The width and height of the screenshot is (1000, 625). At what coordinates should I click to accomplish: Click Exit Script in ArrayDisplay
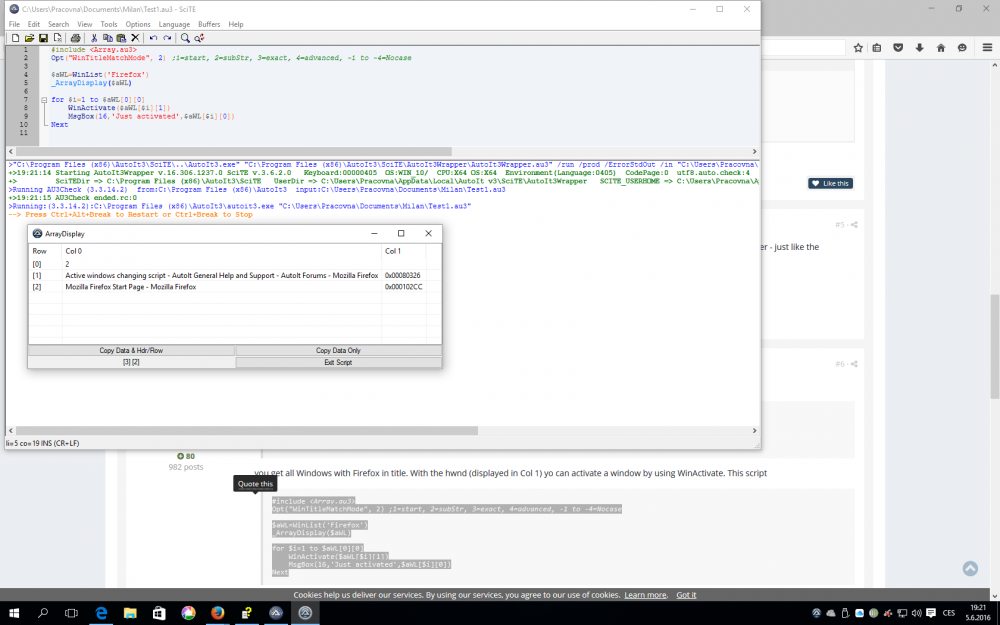pyautogui.click(x=338, y=362)
